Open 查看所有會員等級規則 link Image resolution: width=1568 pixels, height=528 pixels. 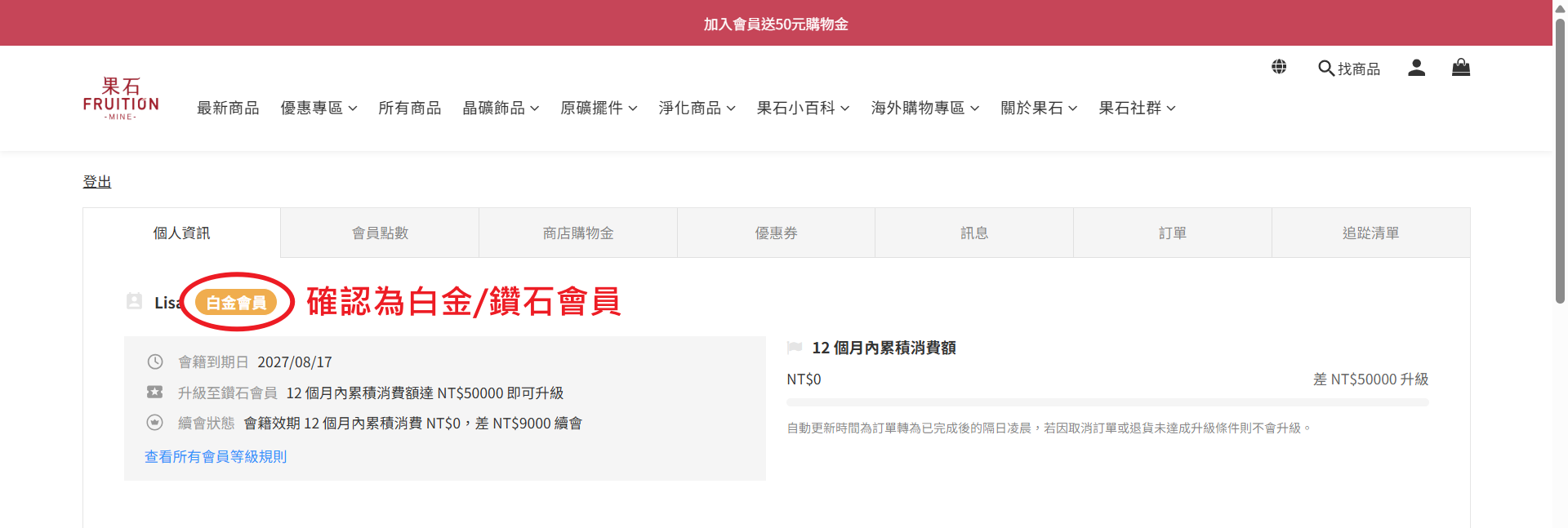[x=216, y=456]
